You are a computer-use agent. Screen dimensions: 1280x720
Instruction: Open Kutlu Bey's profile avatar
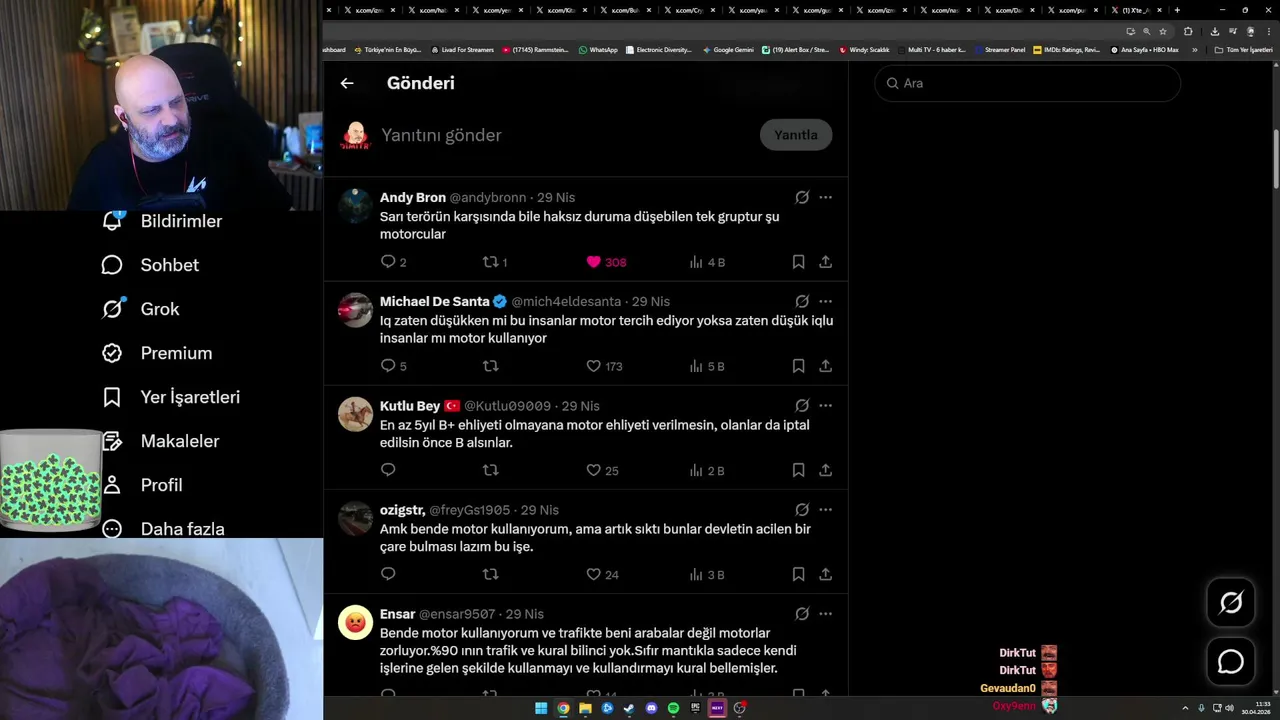coord(355,414)
